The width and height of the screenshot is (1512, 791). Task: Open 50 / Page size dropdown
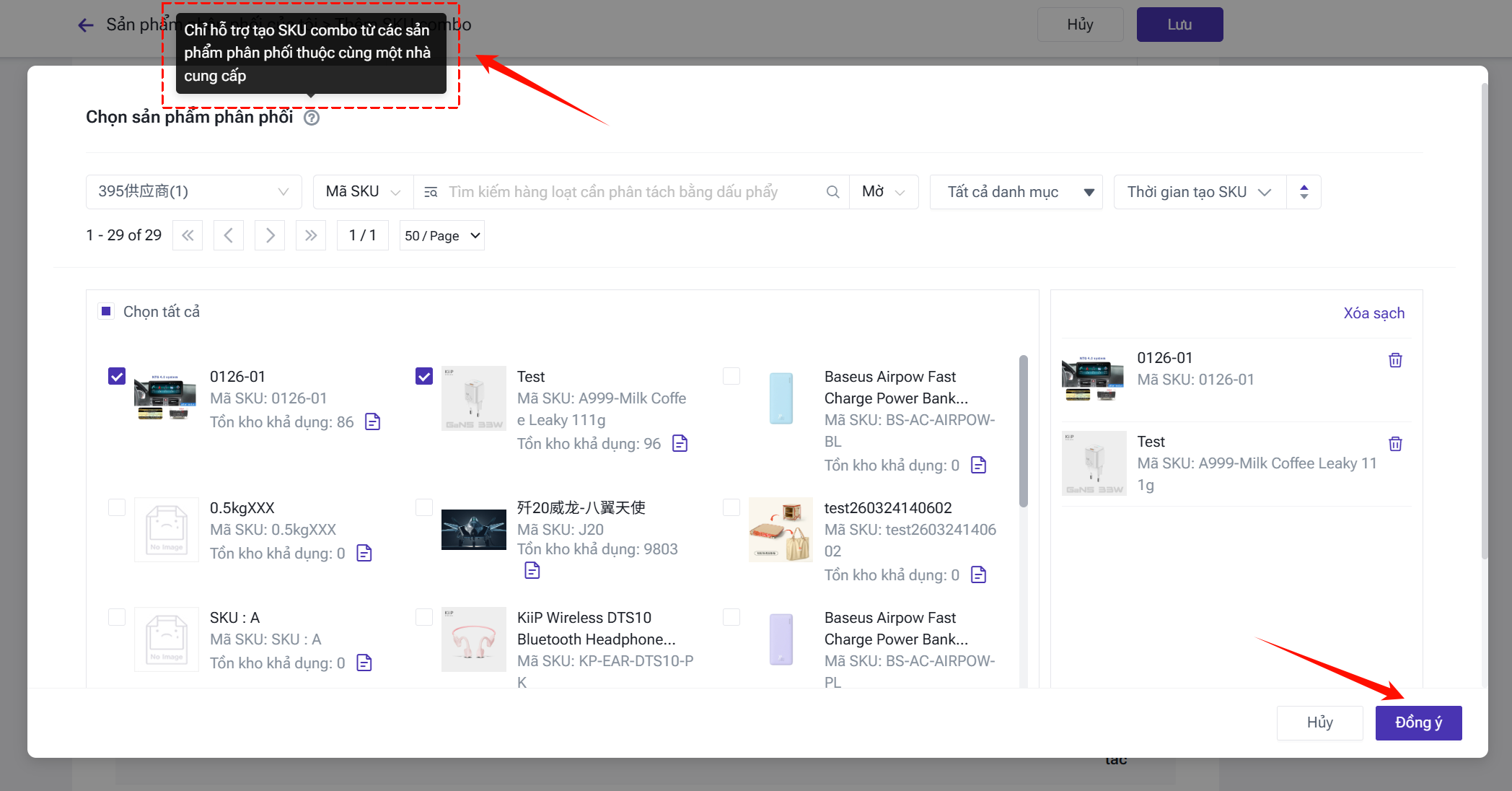point(441,236)
